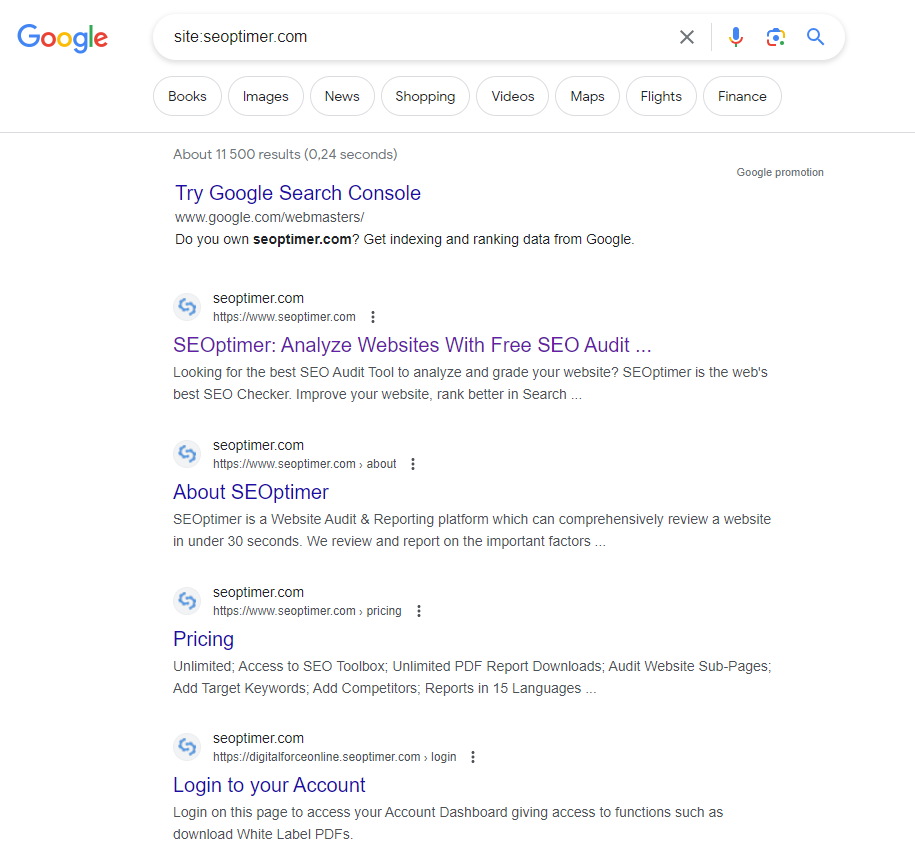Click the favicon of the About SEOptimer result

coord(187,454)
